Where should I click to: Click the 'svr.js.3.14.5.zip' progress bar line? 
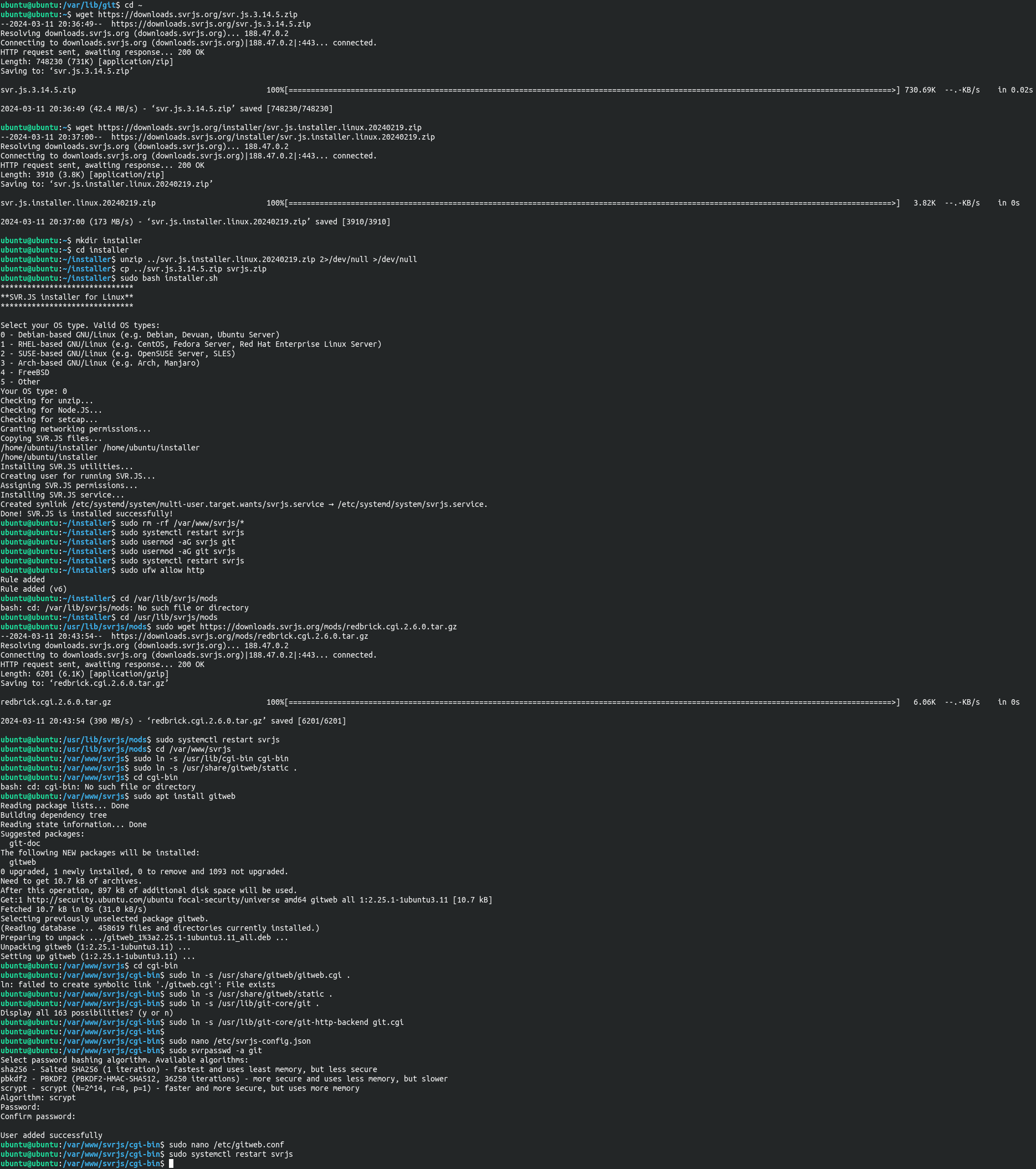517,90
